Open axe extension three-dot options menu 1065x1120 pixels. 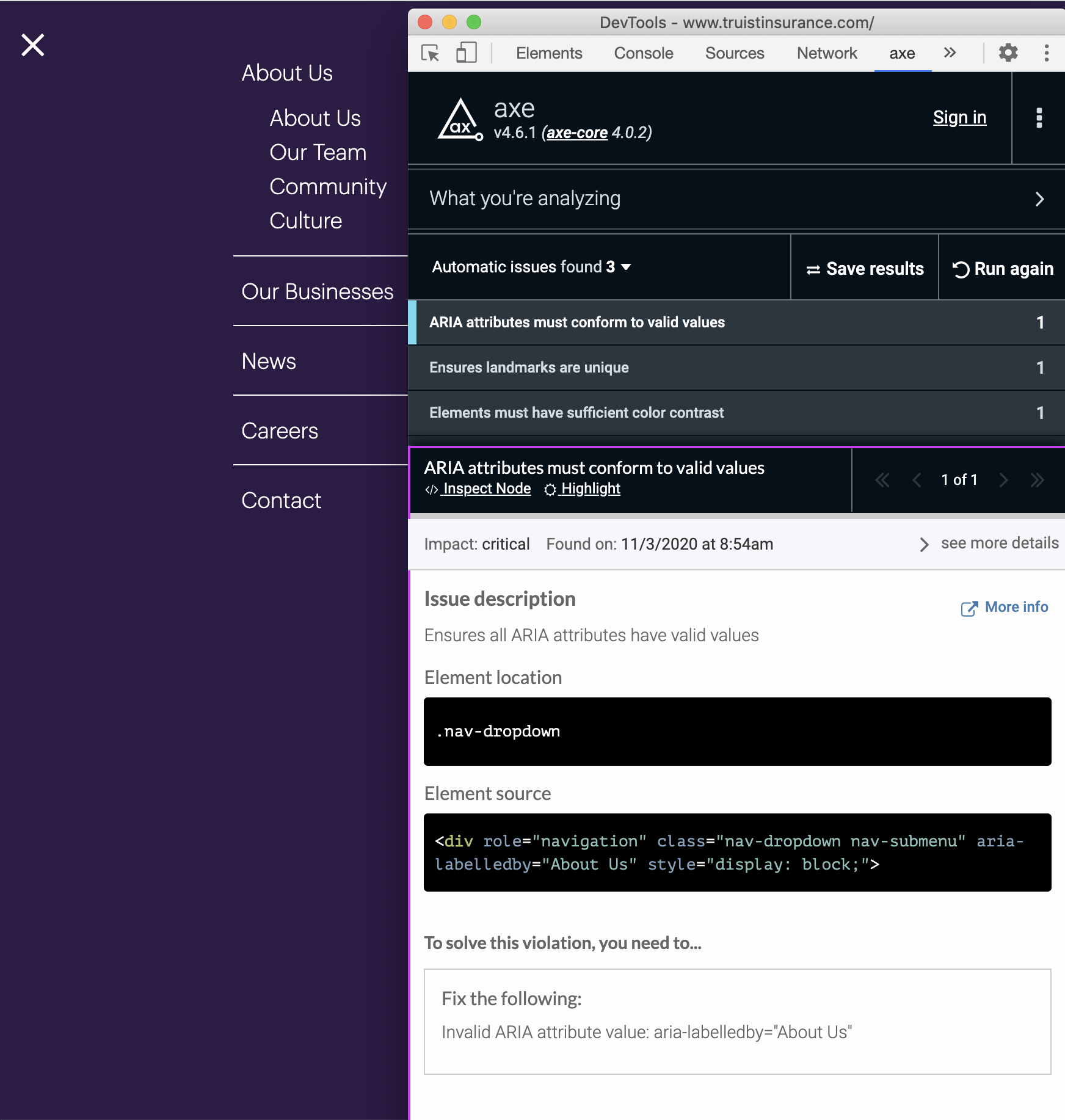click(x=1039, y=118)
